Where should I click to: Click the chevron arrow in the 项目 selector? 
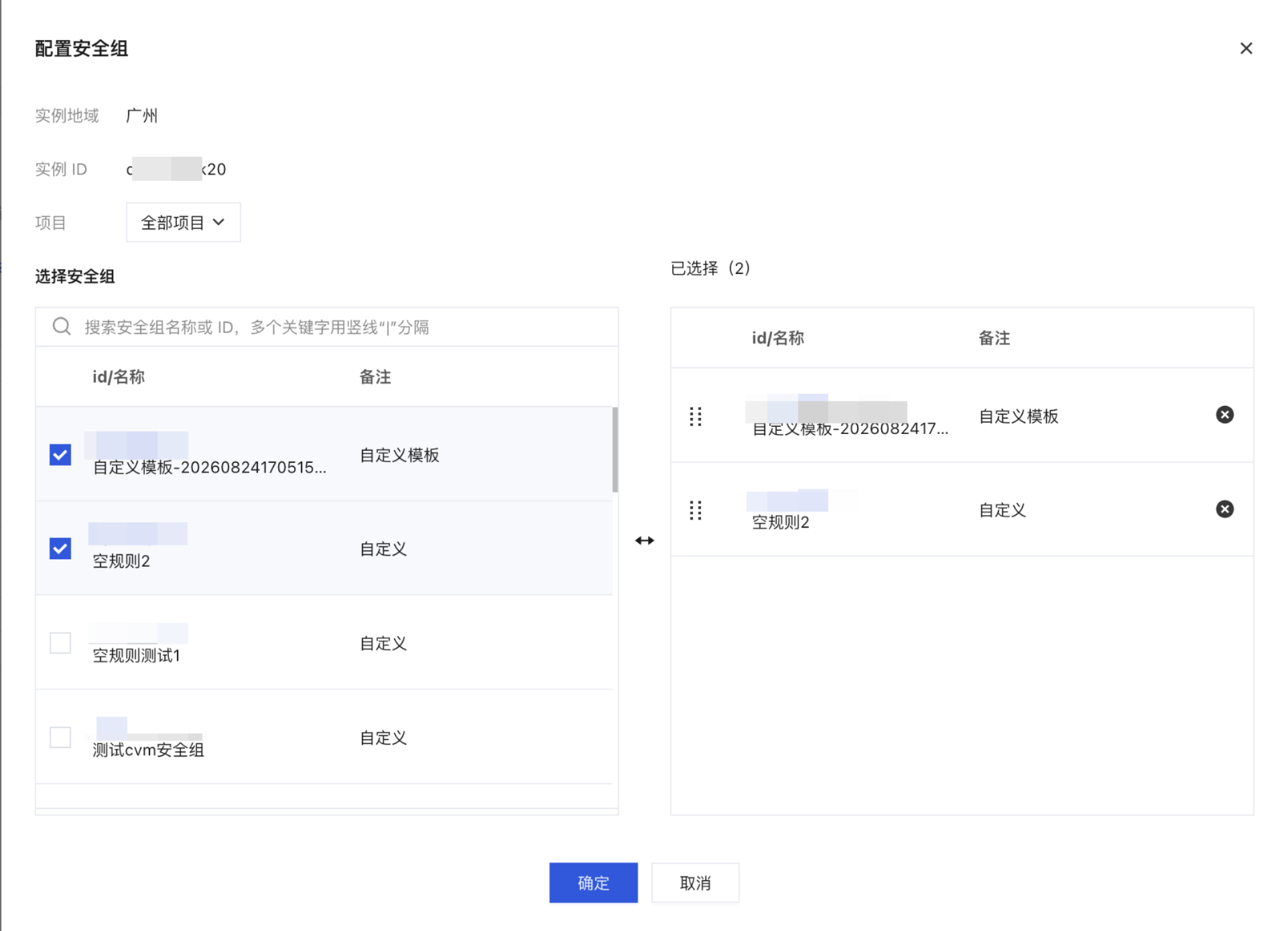[218, 222]
